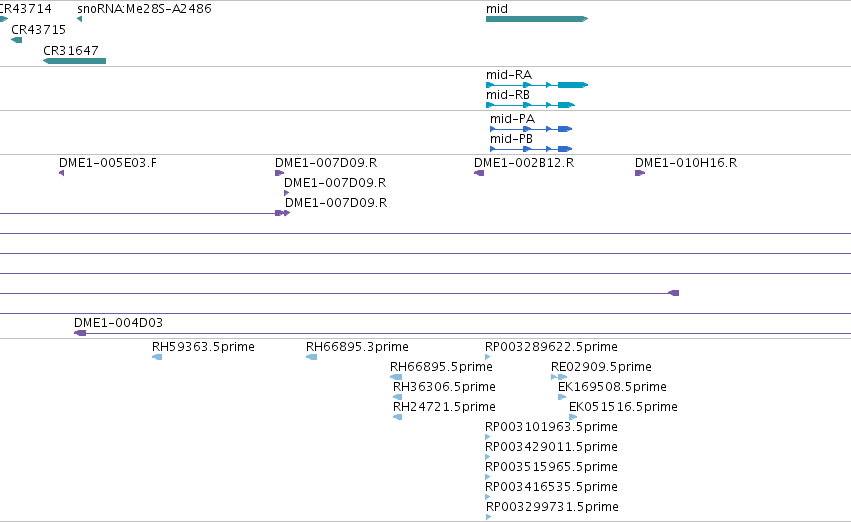Open the mid-RA transcript label
851x522 pixels.
pos(509,75)
